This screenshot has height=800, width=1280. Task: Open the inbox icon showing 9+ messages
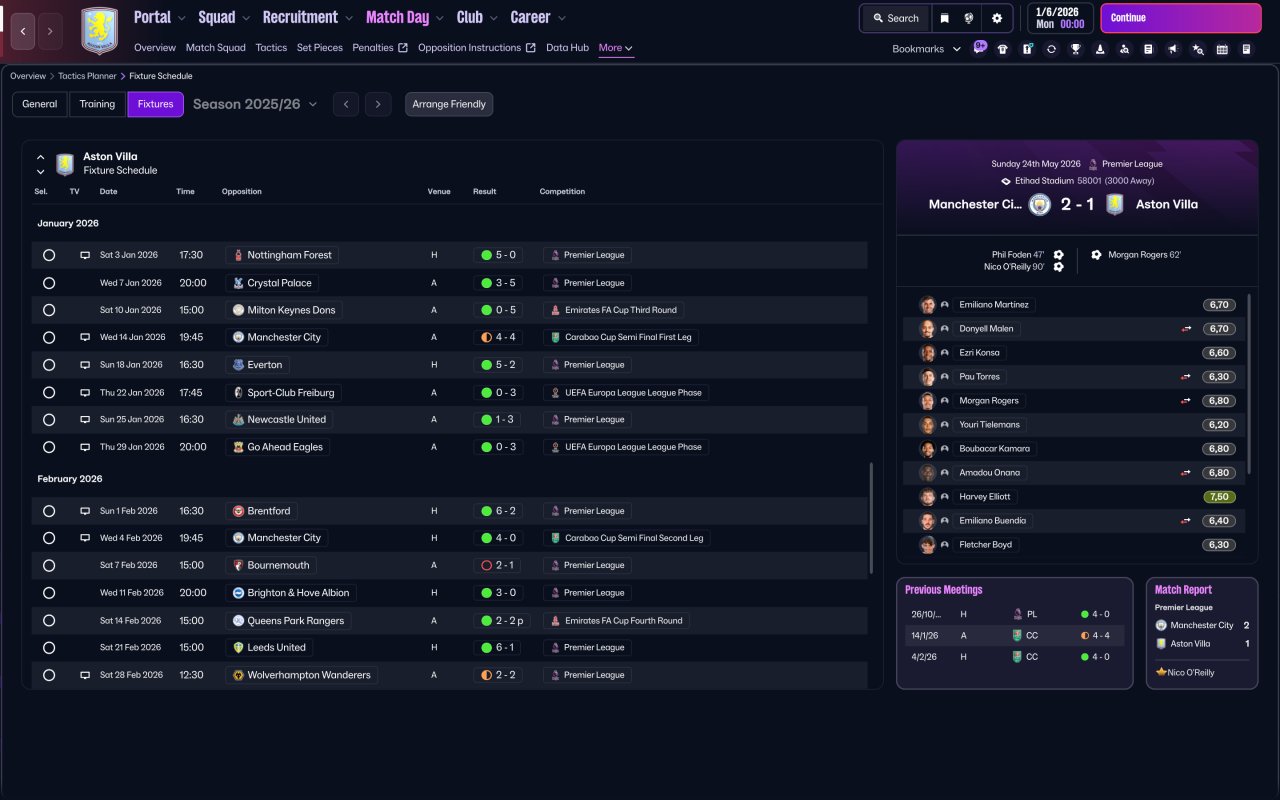[x=979, y=48]
